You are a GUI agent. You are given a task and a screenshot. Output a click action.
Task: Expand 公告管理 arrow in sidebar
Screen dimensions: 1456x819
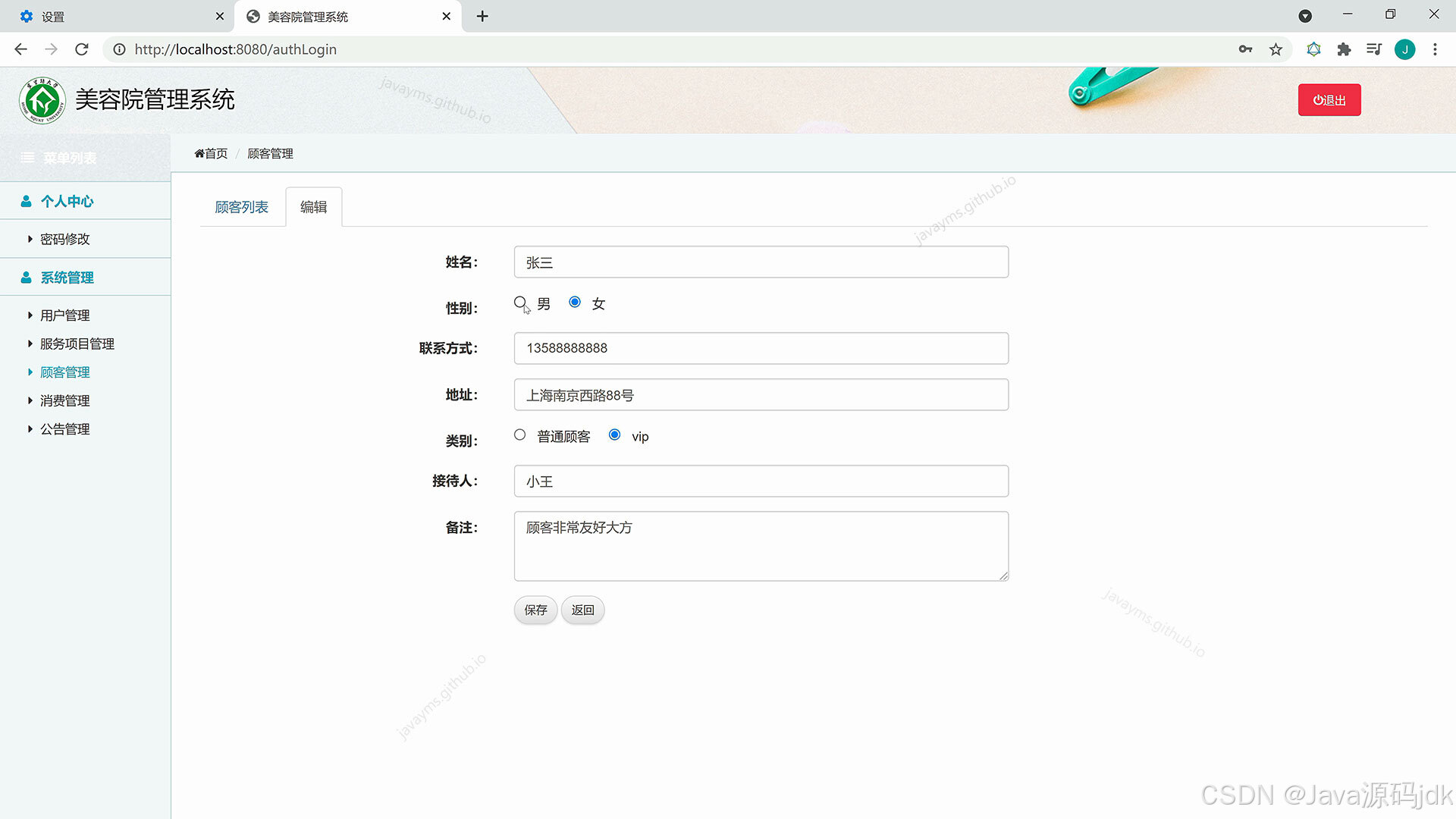coord(30,429)
